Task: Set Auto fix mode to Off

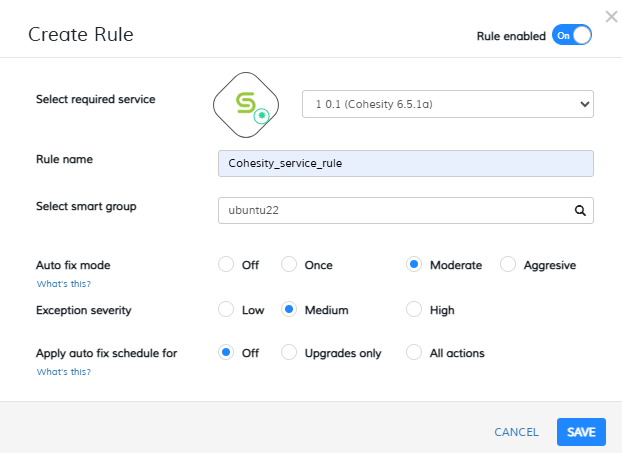Action: point(226,265)
